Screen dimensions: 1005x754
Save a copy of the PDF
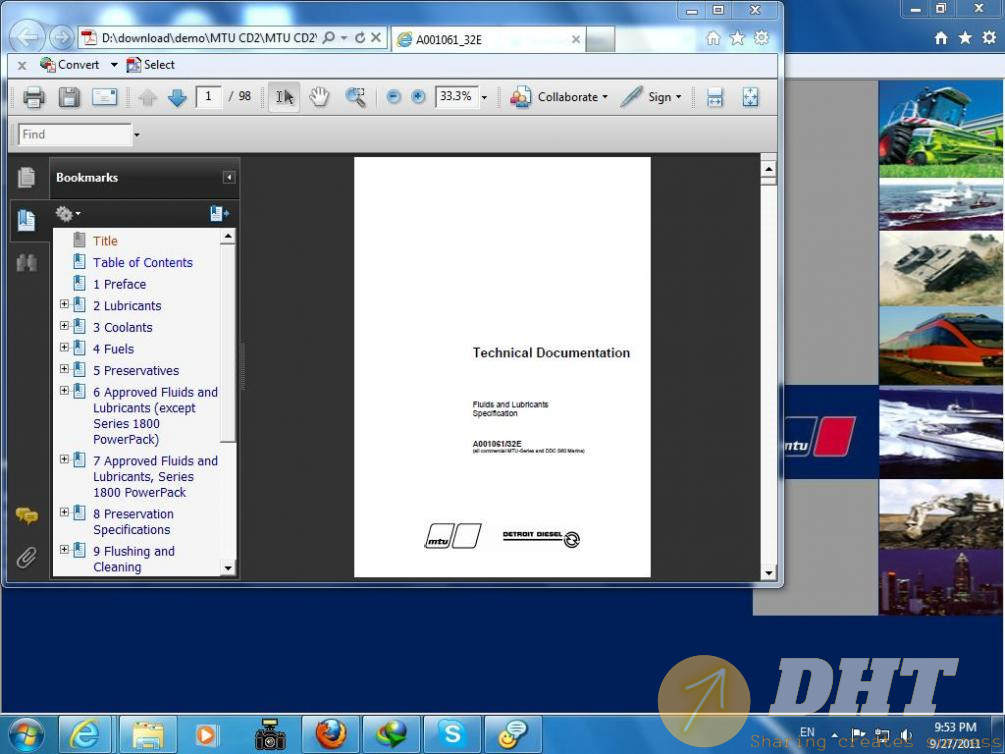point(69,97)
